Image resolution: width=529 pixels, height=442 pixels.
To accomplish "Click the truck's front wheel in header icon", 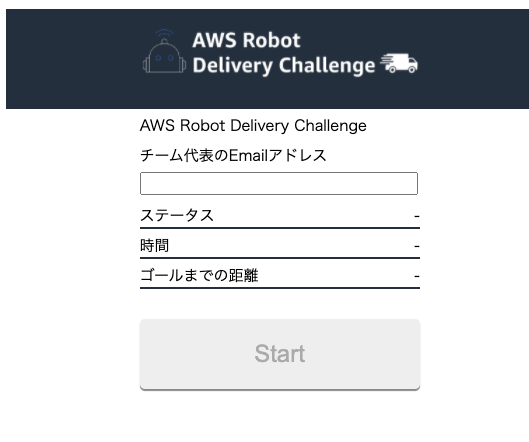I will tap(412, 70).
